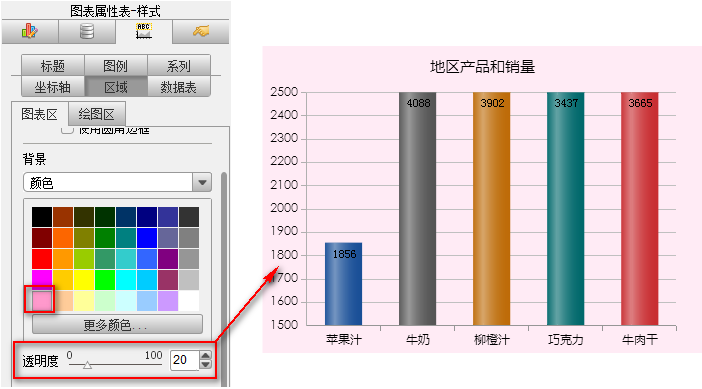Switch to the 绘图区 sub-tab

[97, 114]
